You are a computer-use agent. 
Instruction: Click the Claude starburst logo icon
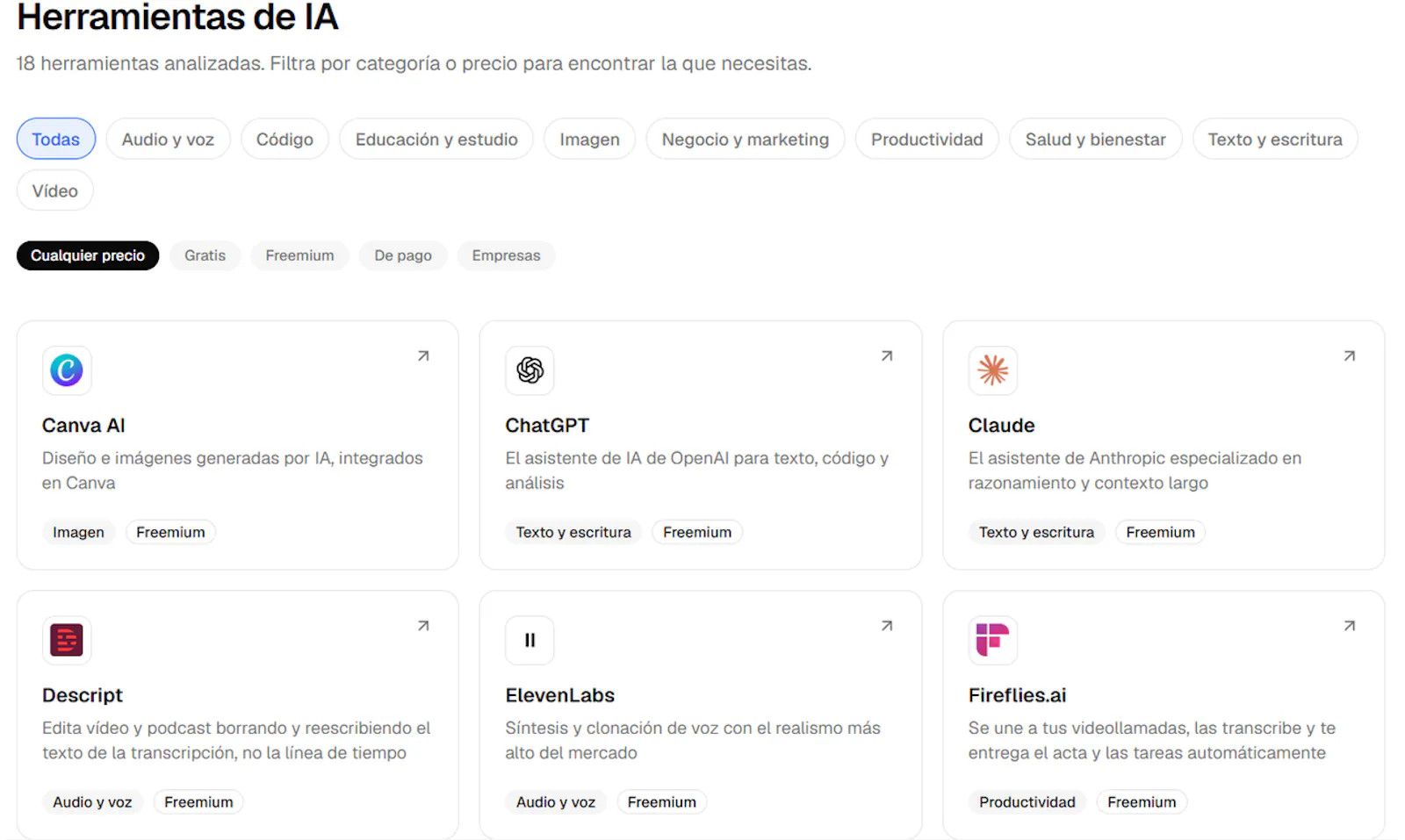(x=993, y=370)
